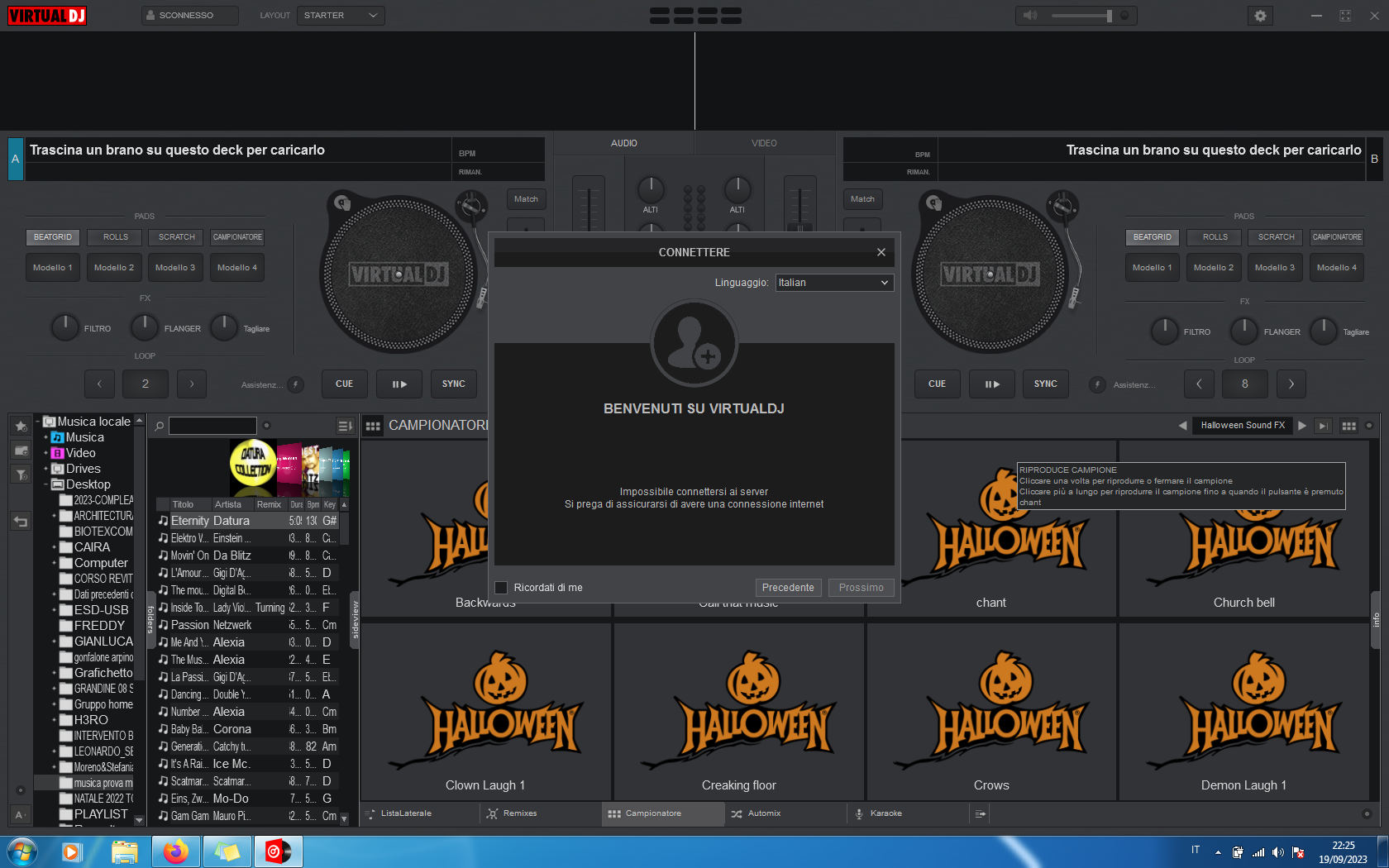Toggle Match on deck B

point(862,199)
